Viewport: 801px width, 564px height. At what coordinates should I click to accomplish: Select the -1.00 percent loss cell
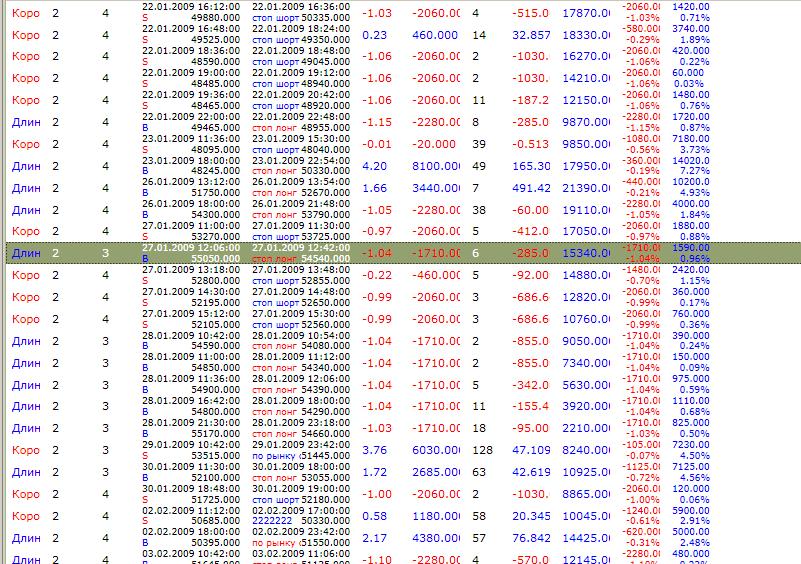(377, 495)
